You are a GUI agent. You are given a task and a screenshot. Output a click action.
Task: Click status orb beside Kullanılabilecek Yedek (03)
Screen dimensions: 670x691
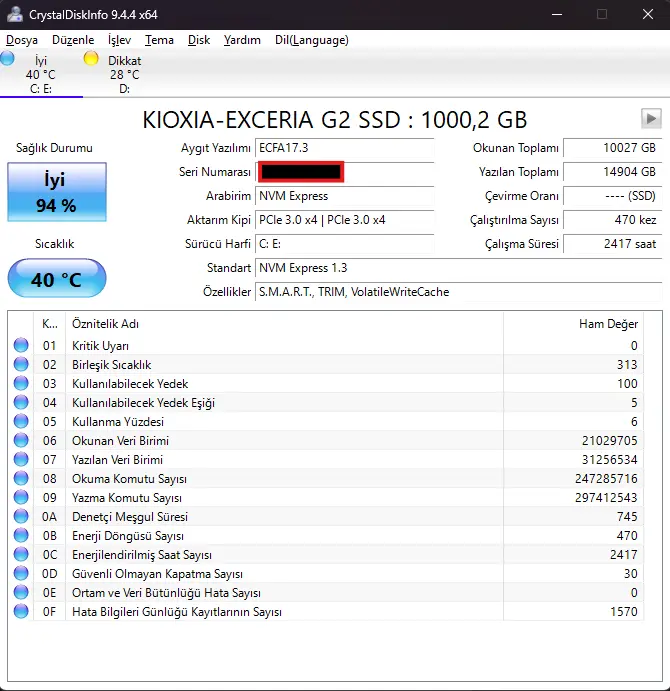coord(21,383)
